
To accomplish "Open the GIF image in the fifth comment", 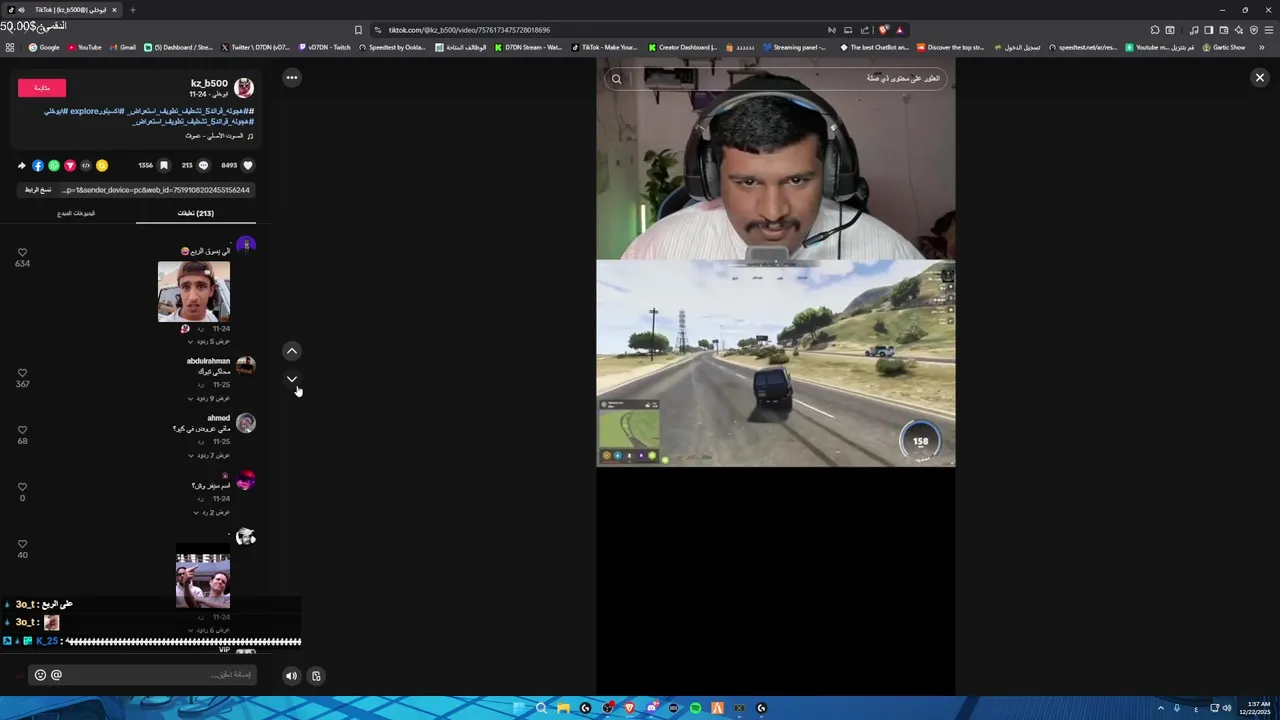I will [203, 576].
